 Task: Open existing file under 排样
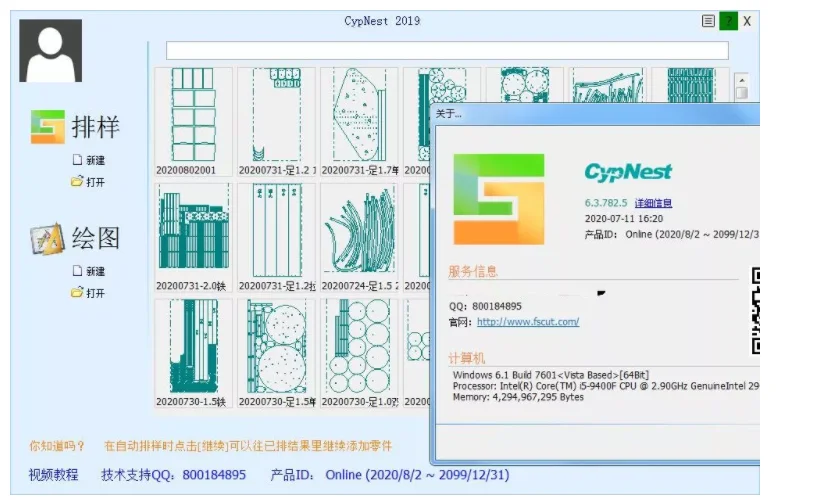pos(88,181)
